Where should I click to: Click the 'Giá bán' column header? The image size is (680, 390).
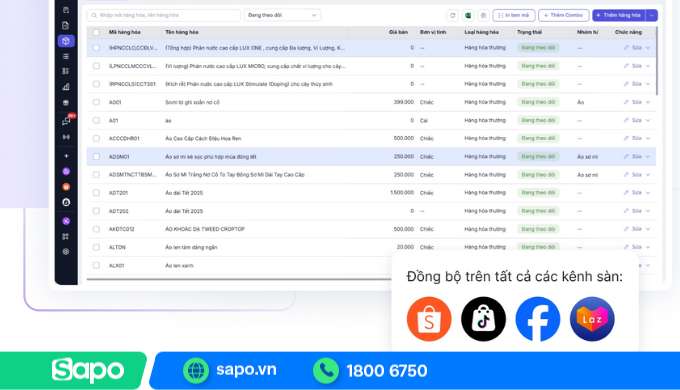click(x=398, y=32)
